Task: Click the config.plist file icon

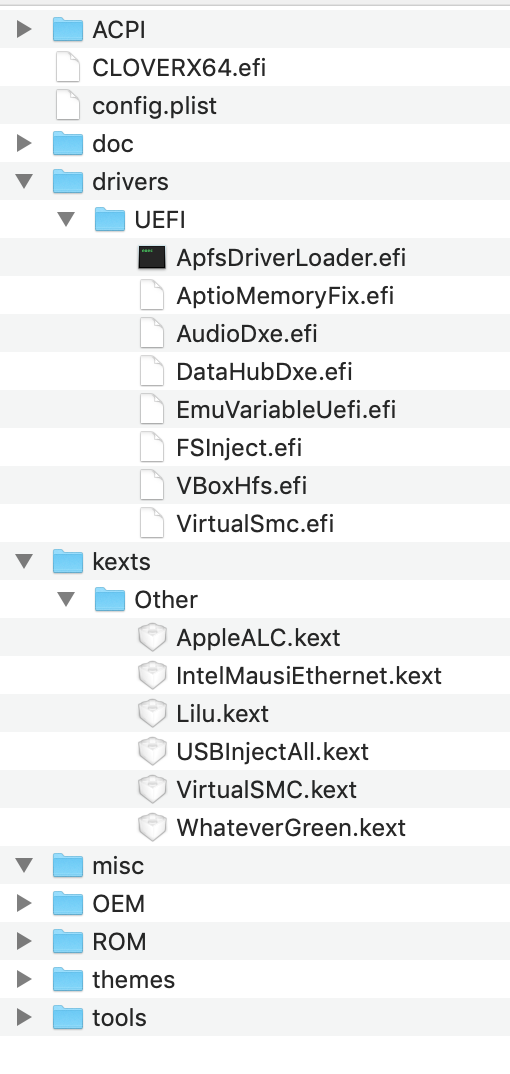Action: tap(67, 105)
